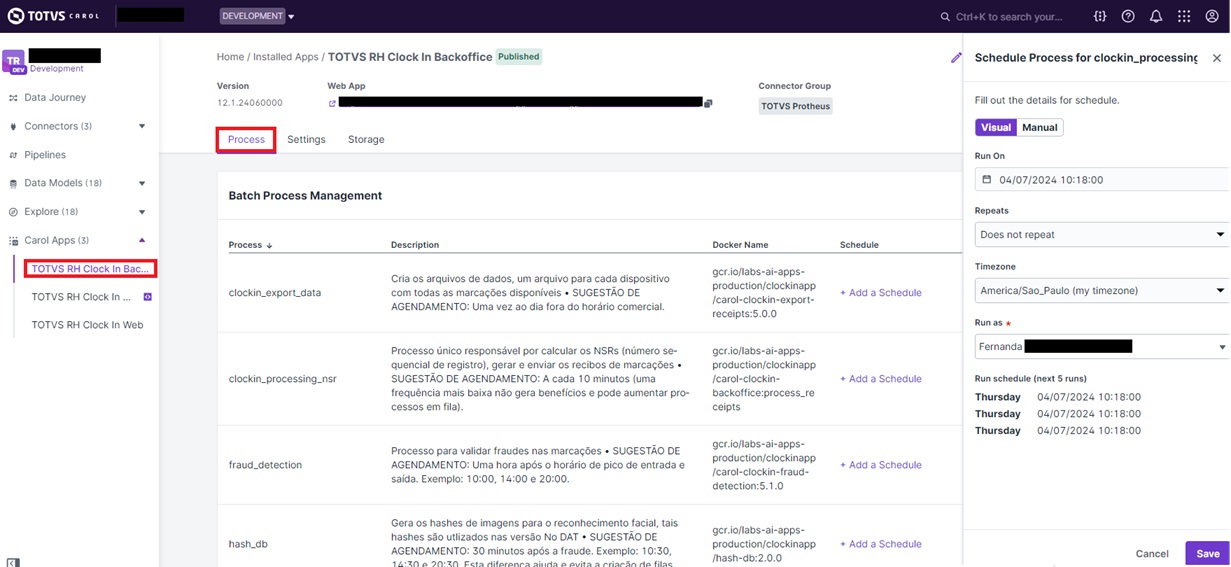Click the TOTVS Protheus connector group chip
The image size is (1231, 567).
click(795, 106)
